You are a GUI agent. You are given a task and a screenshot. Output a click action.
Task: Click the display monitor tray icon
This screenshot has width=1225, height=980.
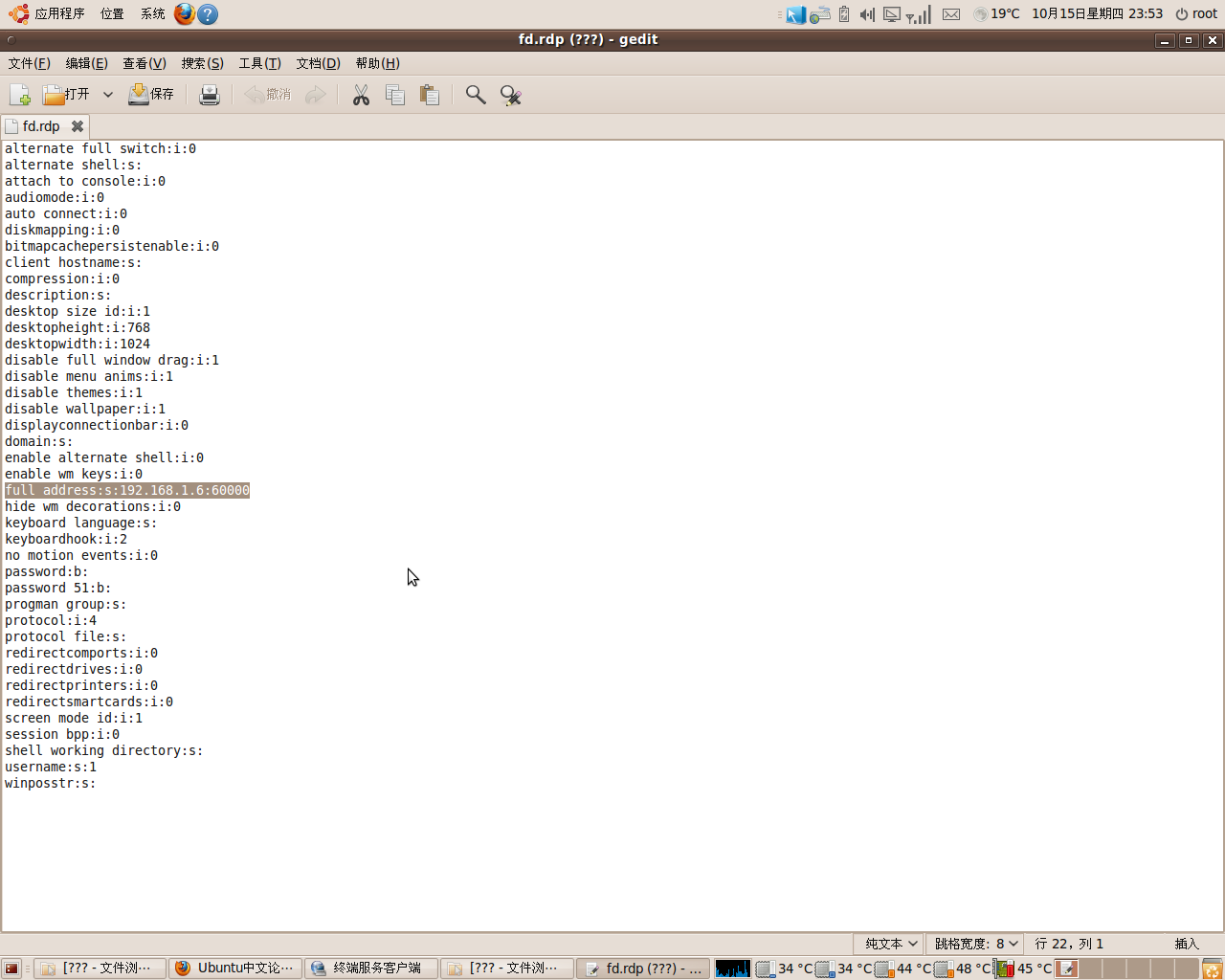892,13
